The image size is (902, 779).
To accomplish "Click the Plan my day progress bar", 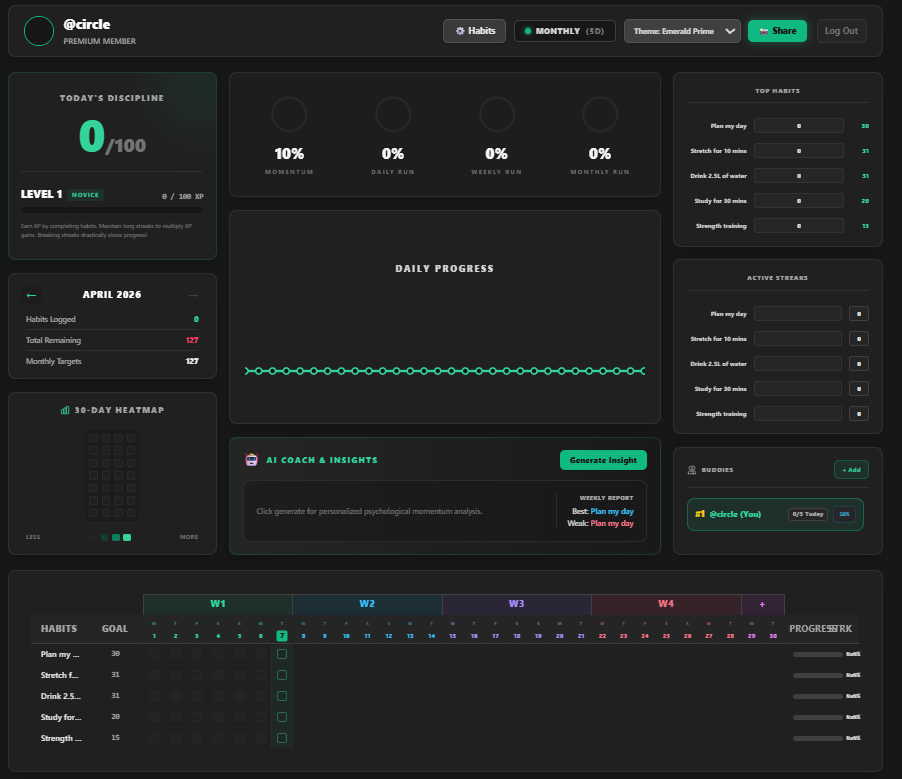I will click(x=817, y=654).
